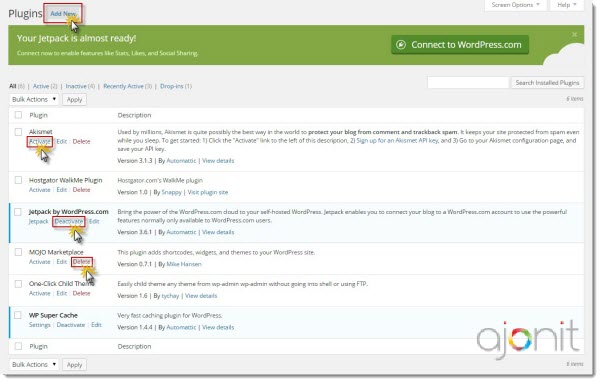
Task: Open Automattic author link for Akismet
Action: click(x=181, y=161)
